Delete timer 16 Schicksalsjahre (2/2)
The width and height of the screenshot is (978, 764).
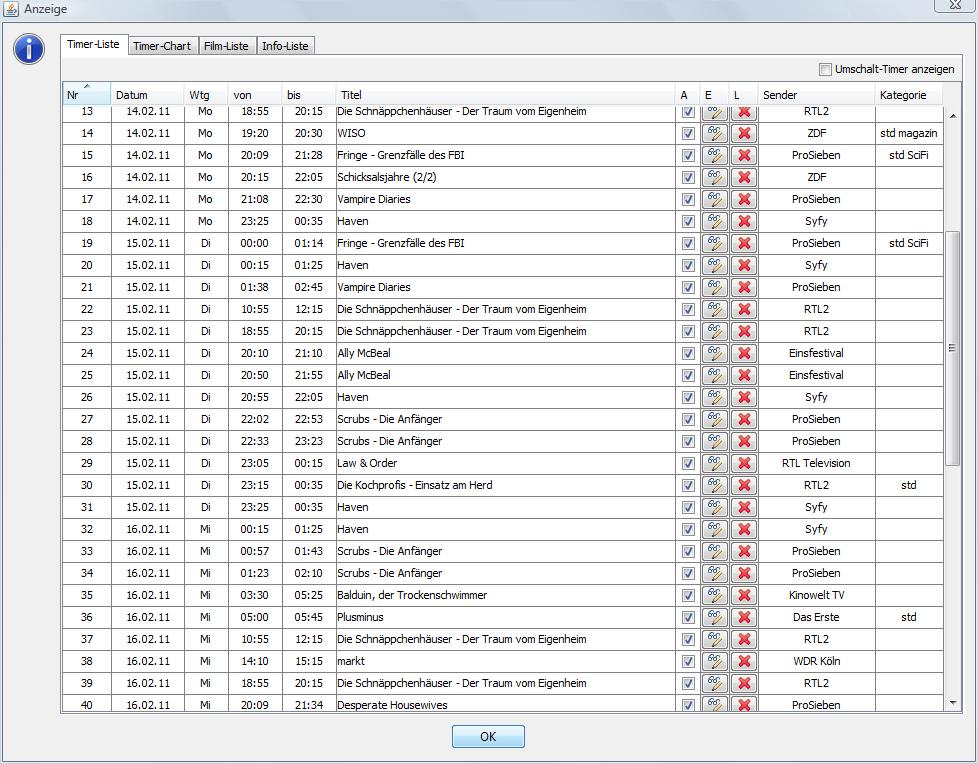743,177
